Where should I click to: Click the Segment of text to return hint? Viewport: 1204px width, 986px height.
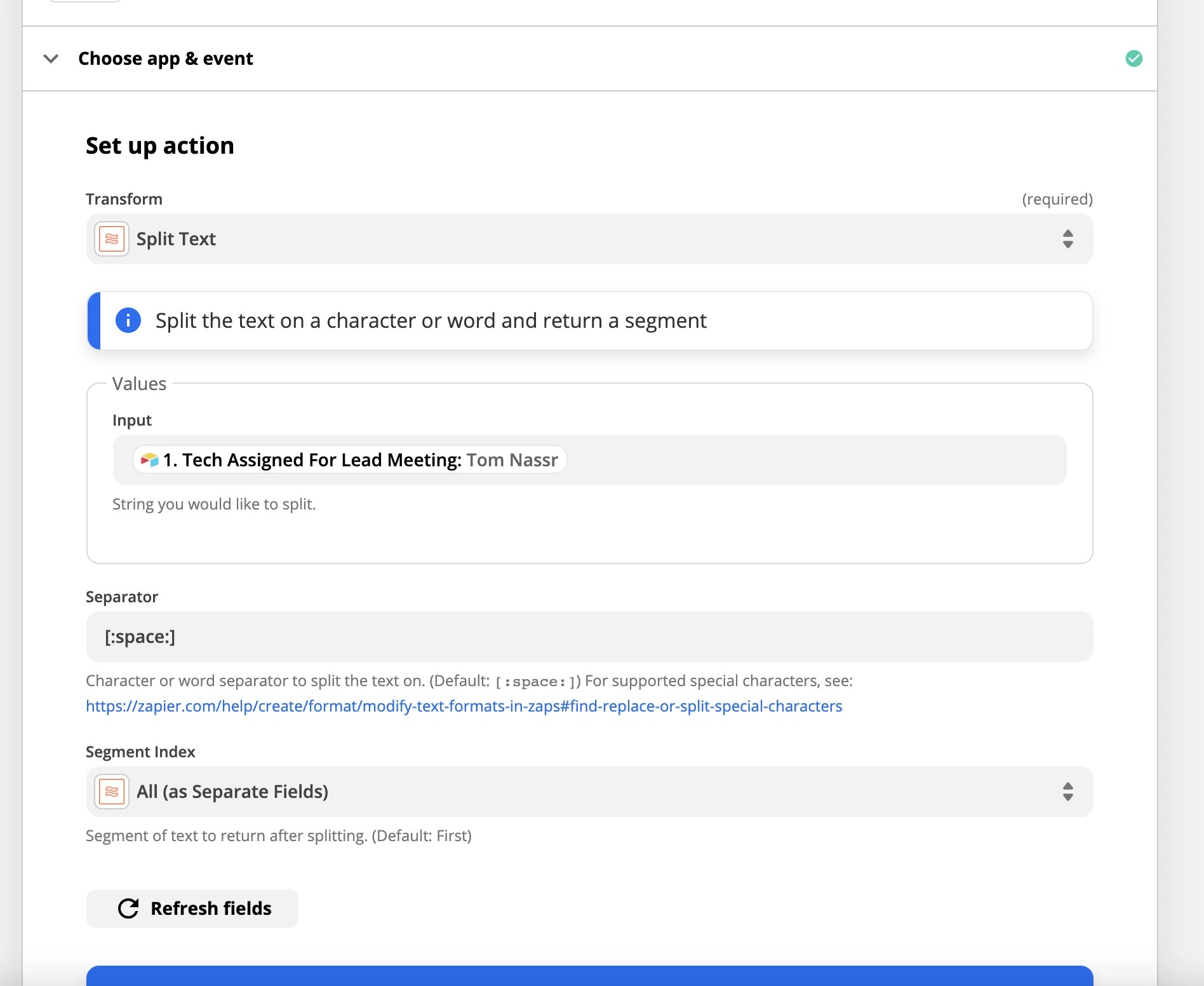click(x=279, y=835)
